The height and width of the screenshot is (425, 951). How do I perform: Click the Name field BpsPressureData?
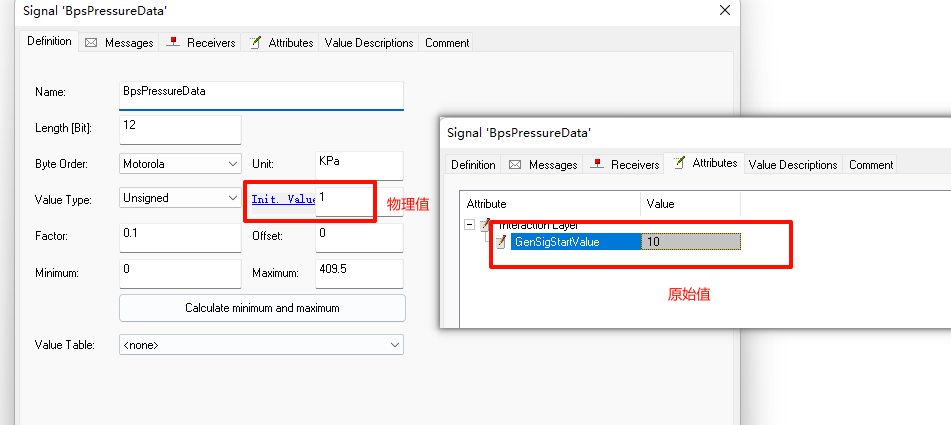click(261, 95)
